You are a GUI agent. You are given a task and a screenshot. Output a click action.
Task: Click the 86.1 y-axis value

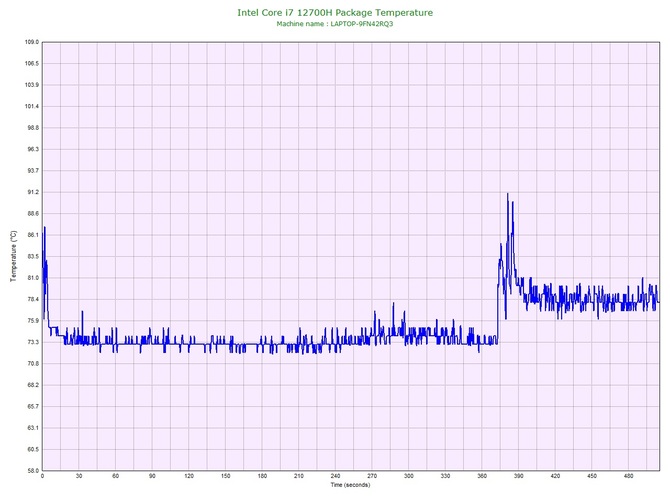pyautogui.click(x=32, y=235)
